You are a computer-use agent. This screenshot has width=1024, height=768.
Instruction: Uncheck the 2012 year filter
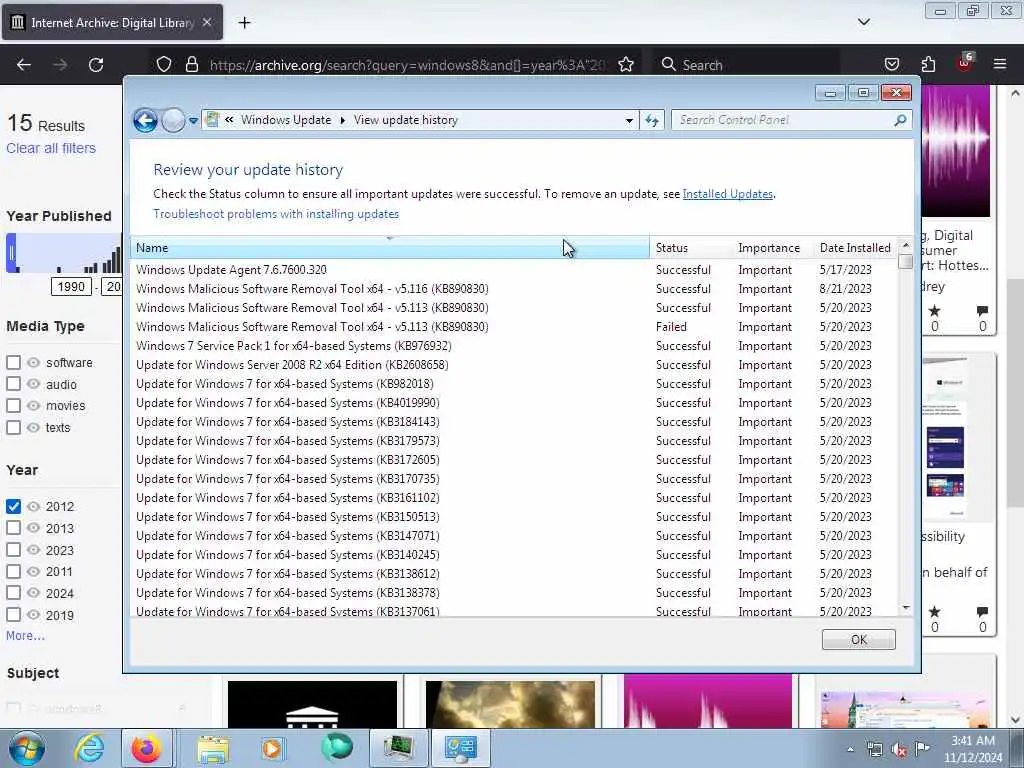(13, 506)
